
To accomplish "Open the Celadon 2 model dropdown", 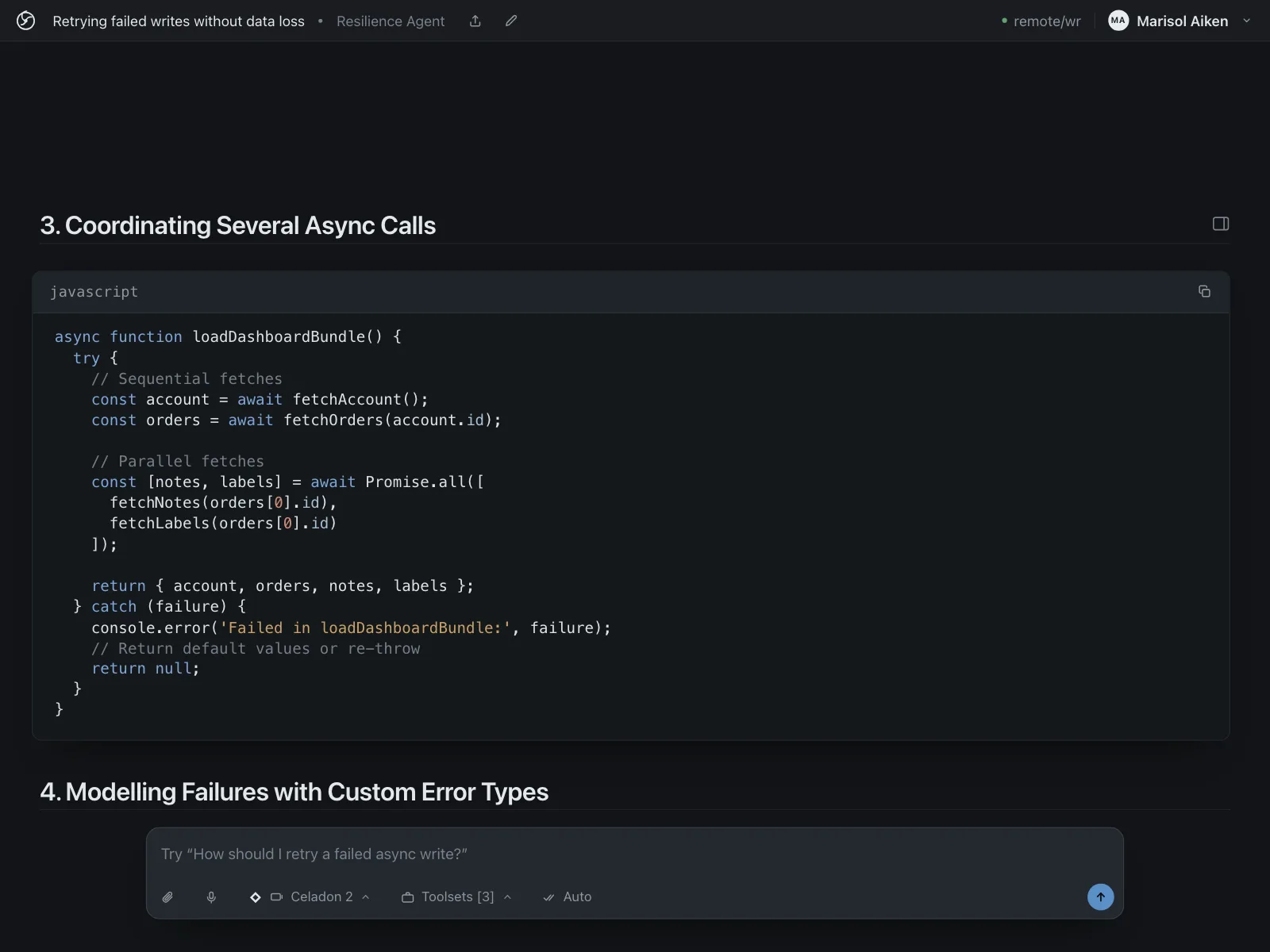I will coord(321,897).
